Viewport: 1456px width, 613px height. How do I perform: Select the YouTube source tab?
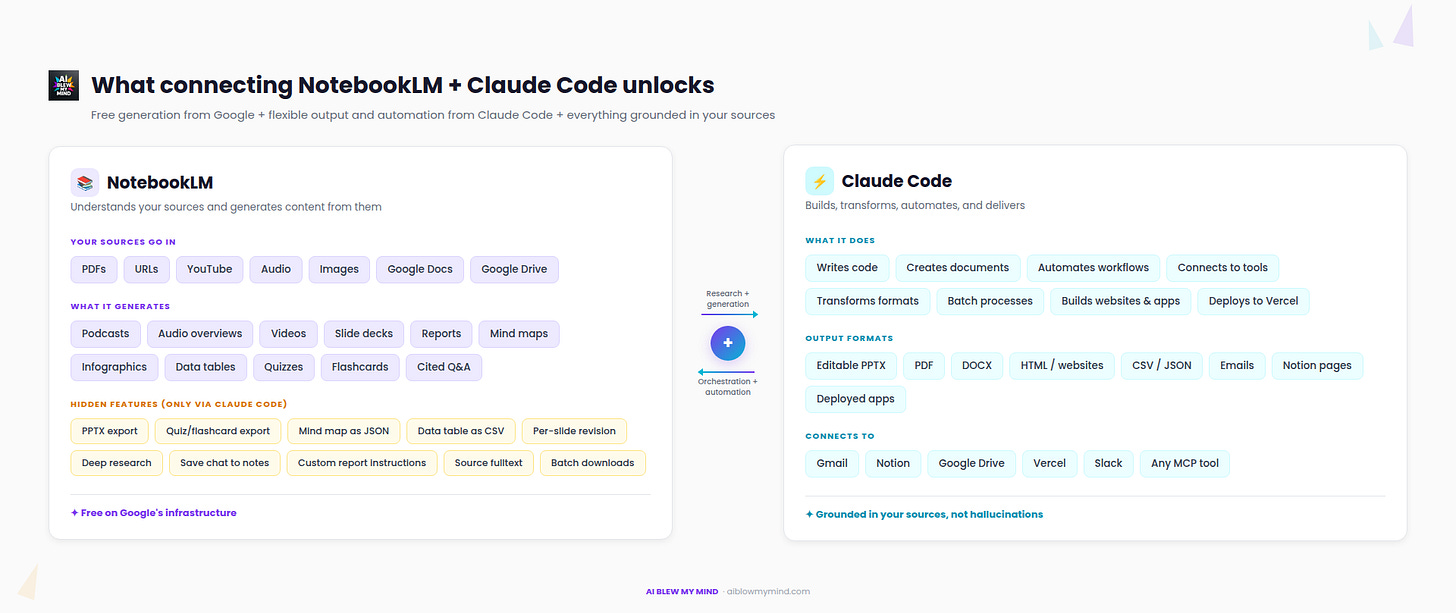[x=209, y=269]
